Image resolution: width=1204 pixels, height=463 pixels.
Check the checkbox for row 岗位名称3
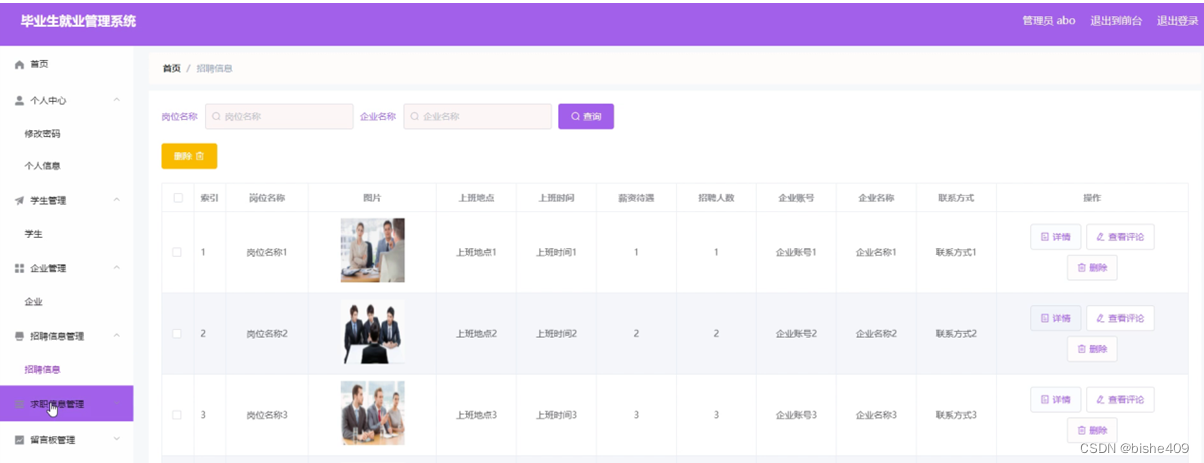(x=177, y=414)
